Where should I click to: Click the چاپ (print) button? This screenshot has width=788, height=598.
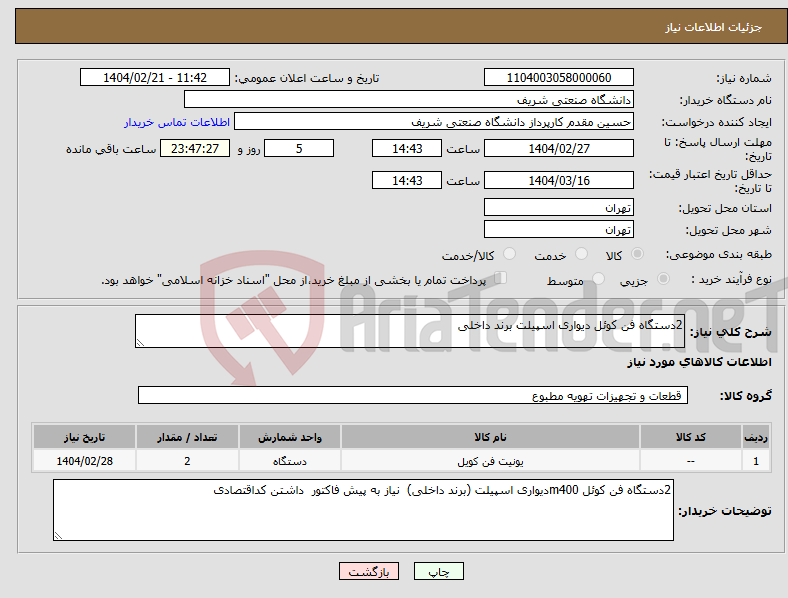tap(438, 571)
